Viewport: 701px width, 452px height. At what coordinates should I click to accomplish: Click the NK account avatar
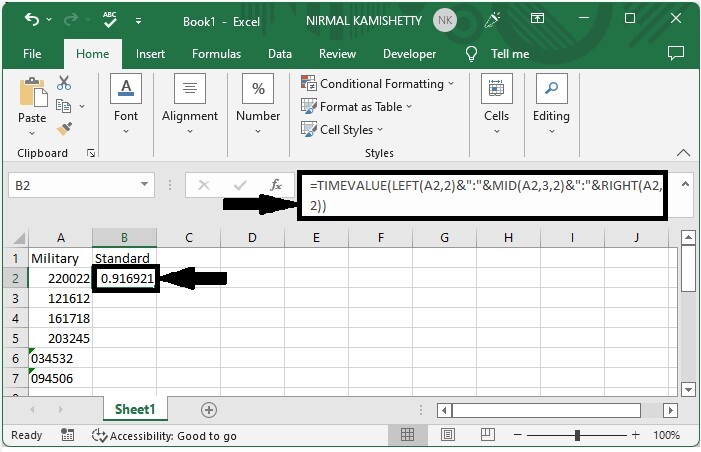point(445,20)
